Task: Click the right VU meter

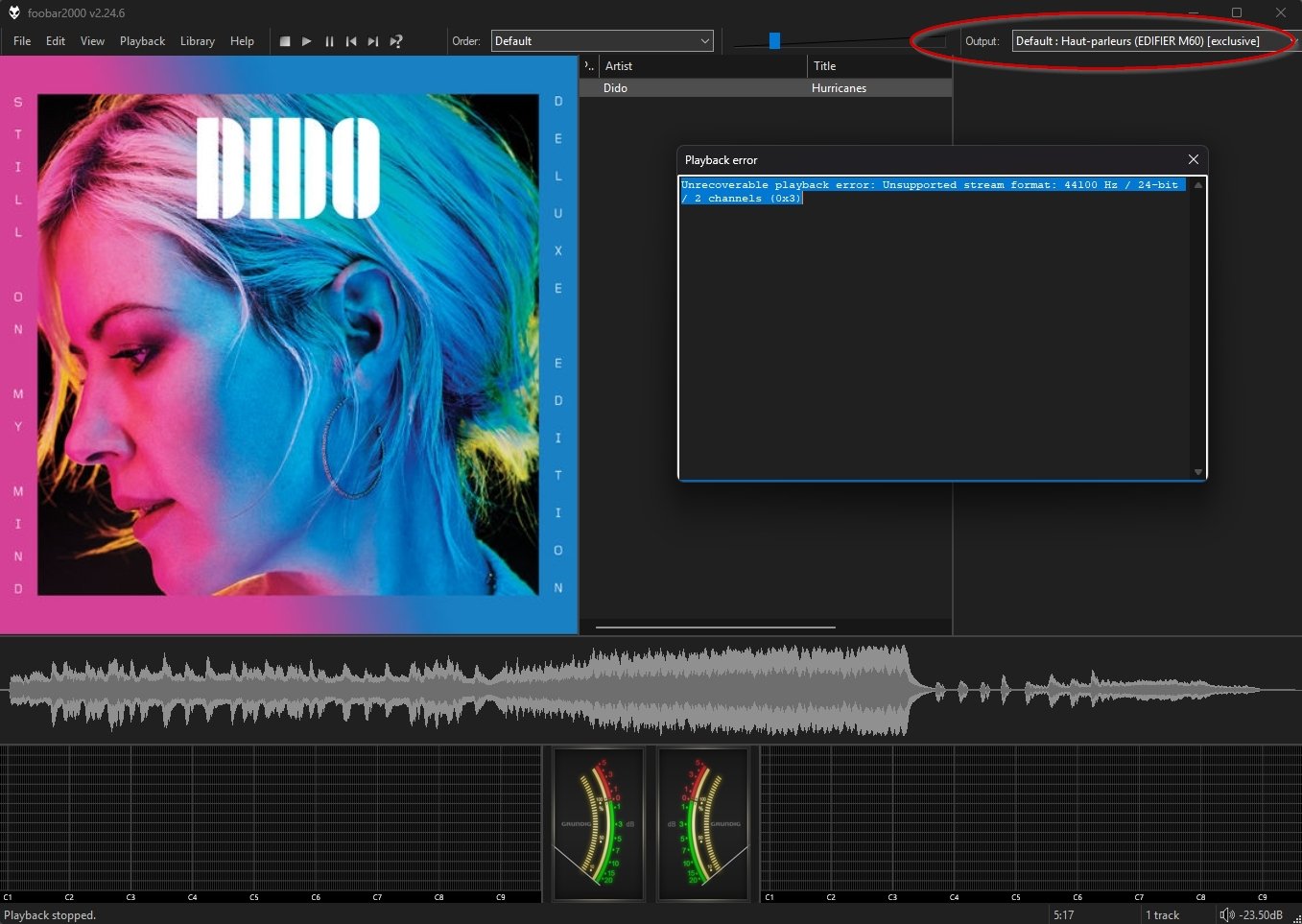Action: pos(703,824)
